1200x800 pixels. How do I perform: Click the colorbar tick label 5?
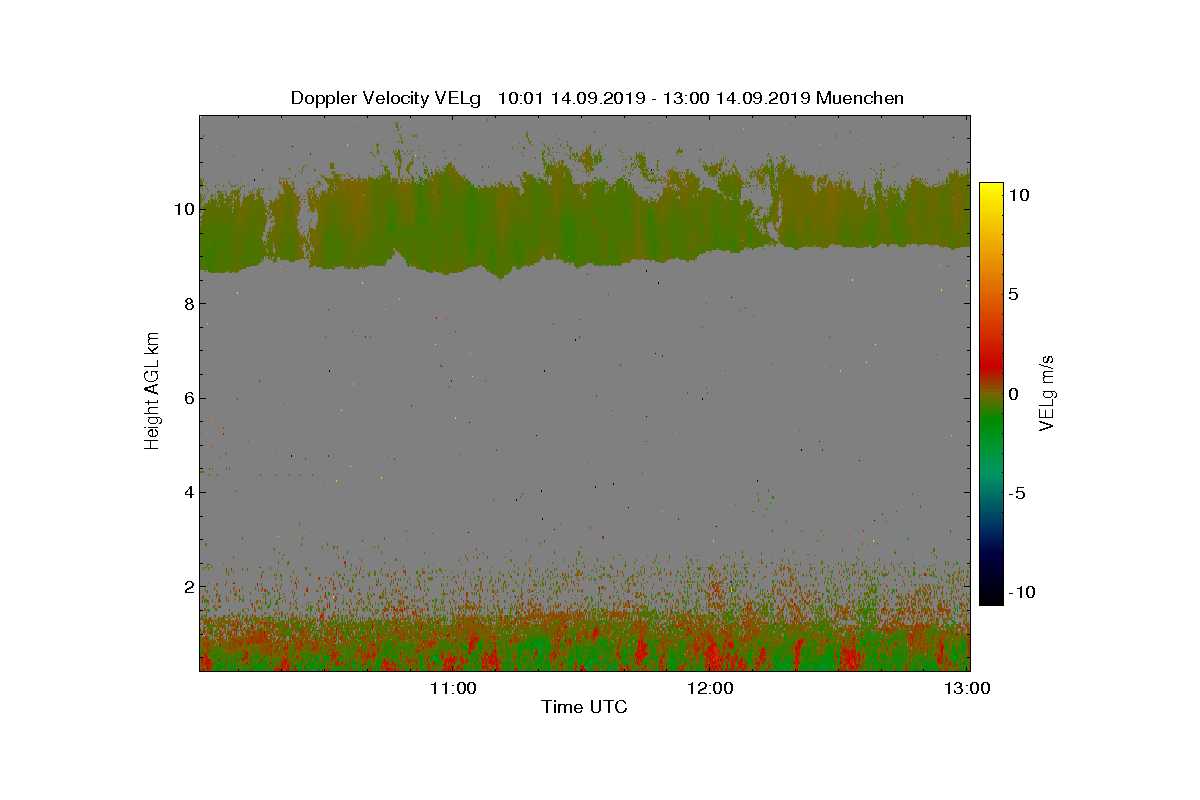(x=1013, y=295)
